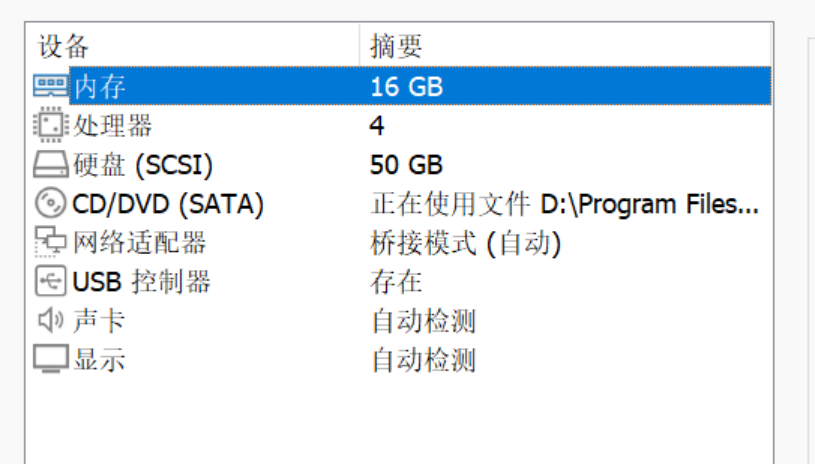Select the 硬盘 (SCSI) device label

coord(143,164)
